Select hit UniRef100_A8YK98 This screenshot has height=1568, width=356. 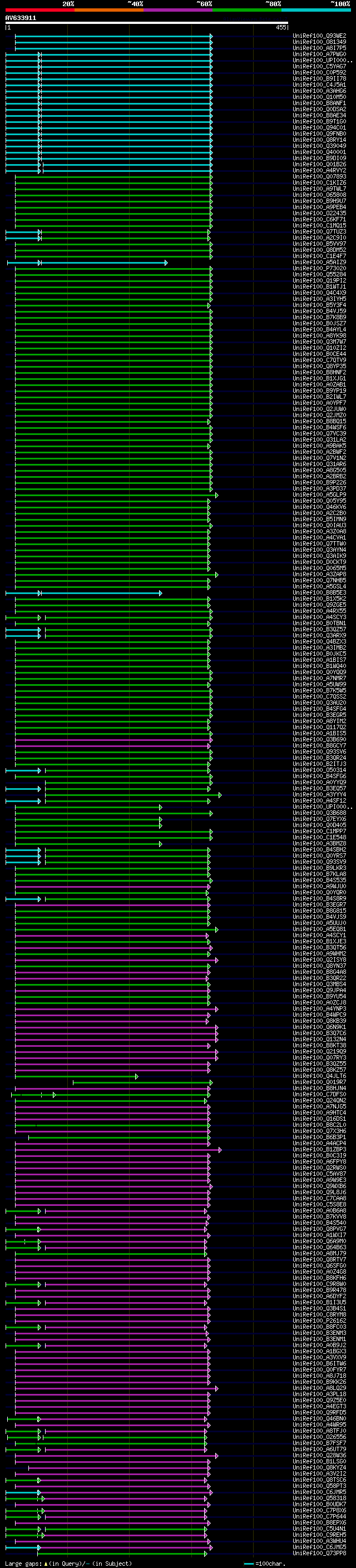pyautogui.click(x=319, y=335)
